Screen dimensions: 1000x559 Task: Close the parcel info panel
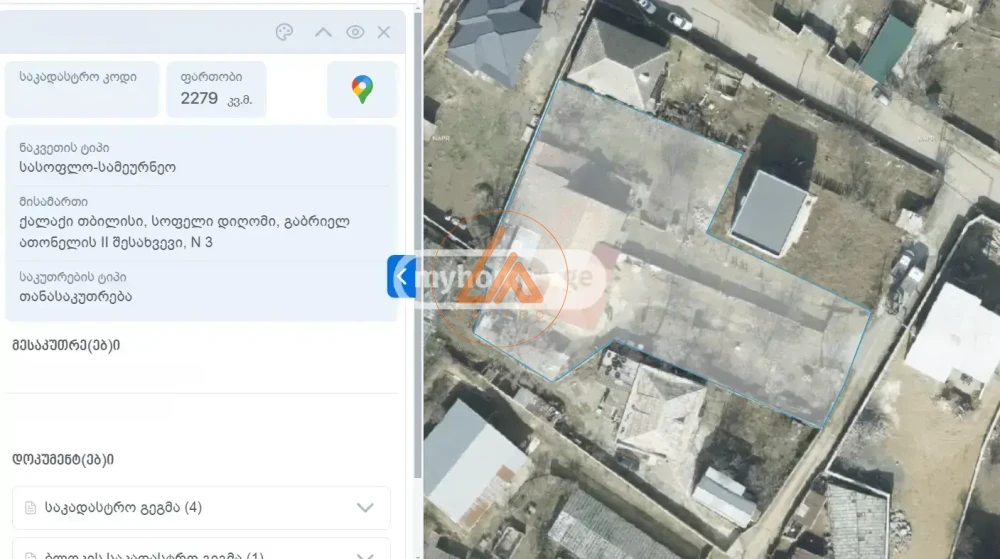[384, 32]
